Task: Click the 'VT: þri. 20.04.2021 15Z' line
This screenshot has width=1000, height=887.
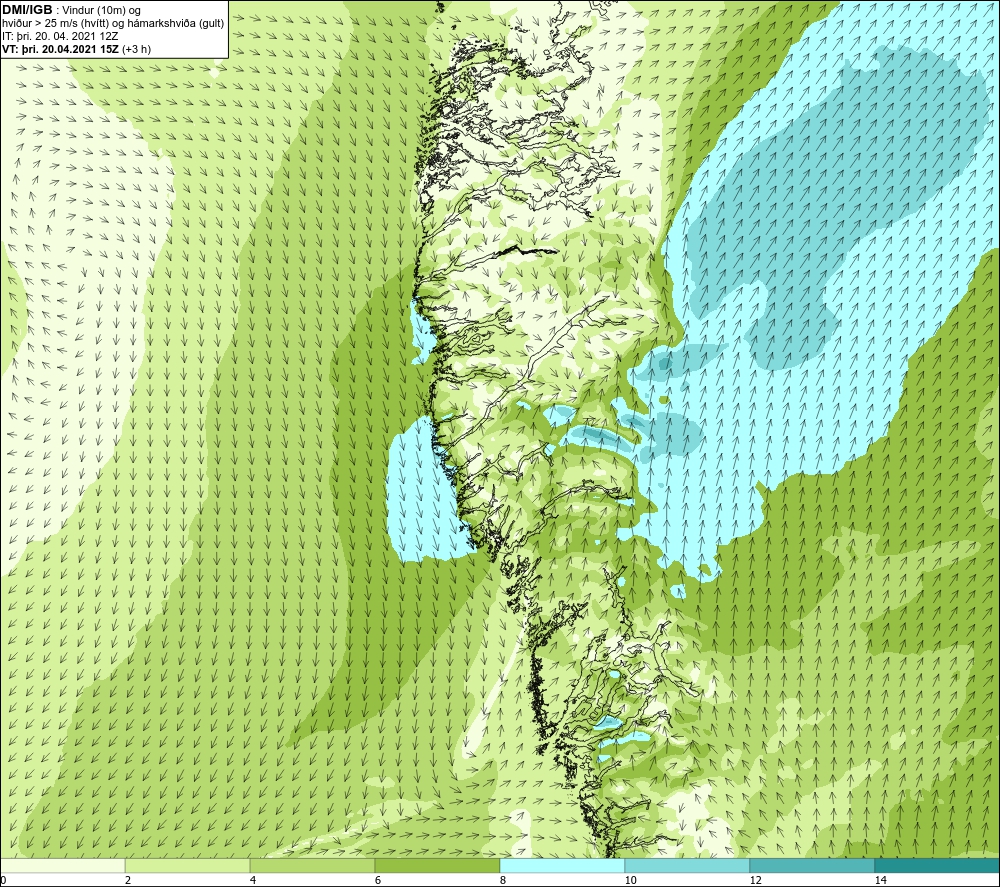Action: click(x=61, y=49)
